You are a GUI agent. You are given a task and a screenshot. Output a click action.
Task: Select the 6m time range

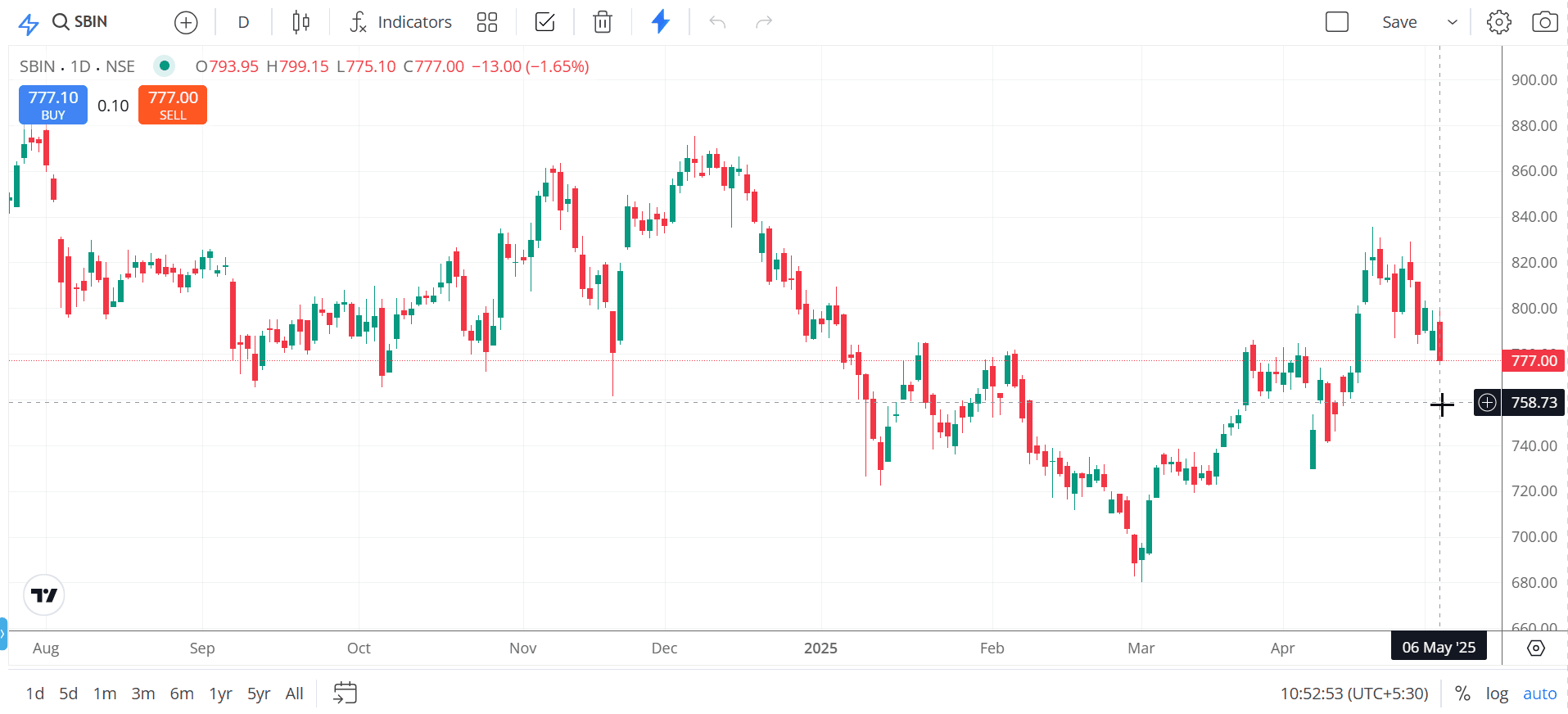(182, 694)
